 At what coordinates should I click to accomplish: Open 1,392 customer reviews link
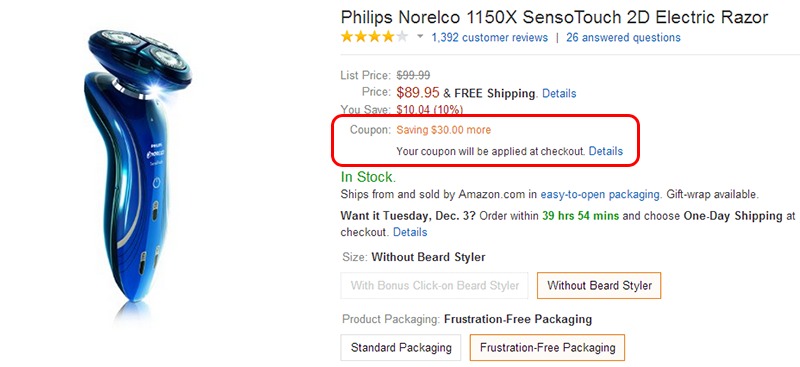(489, 37)
